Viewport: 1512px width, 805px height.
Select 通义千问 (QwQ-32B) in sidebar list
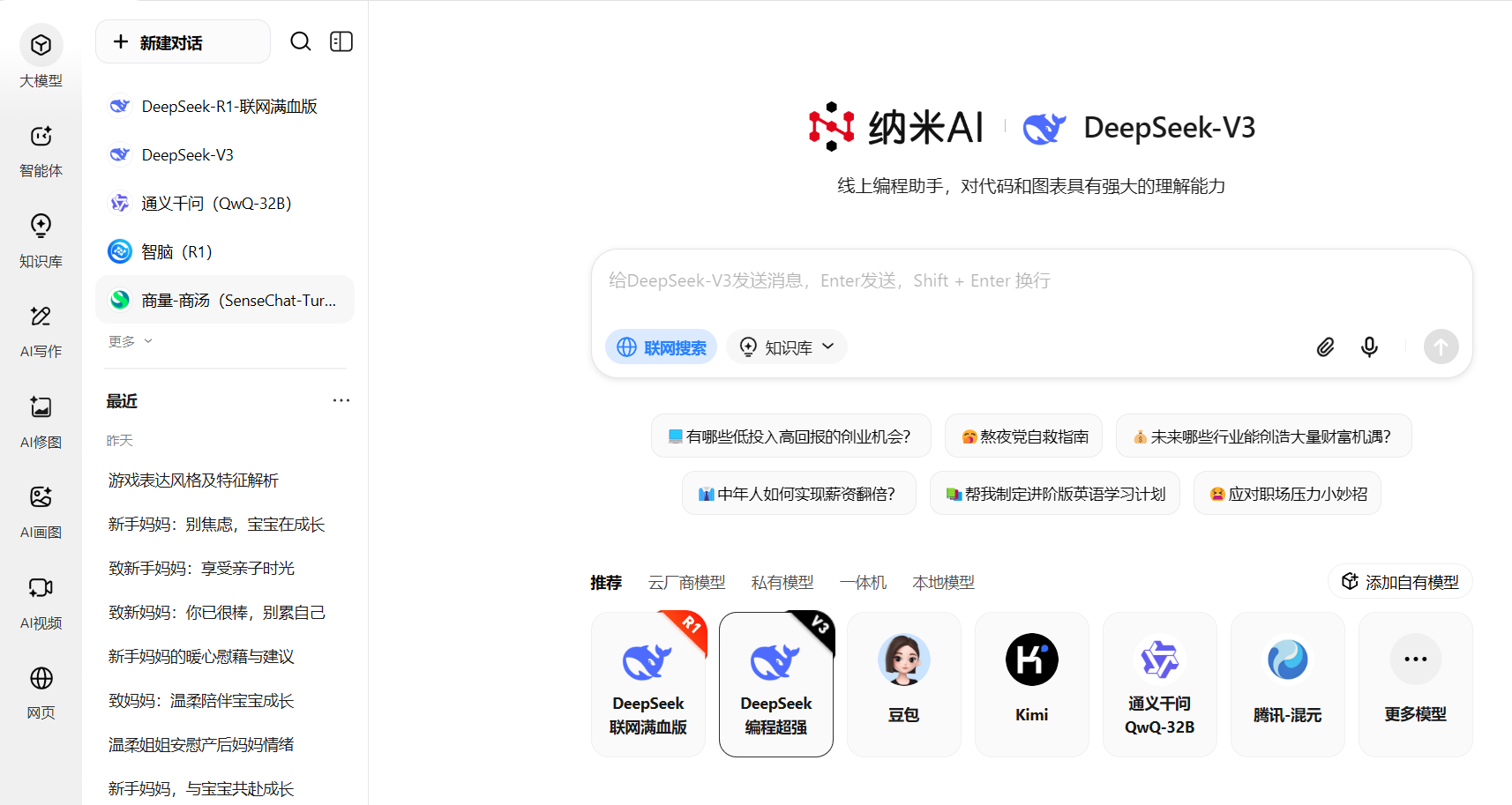click(x=225, y=203)
